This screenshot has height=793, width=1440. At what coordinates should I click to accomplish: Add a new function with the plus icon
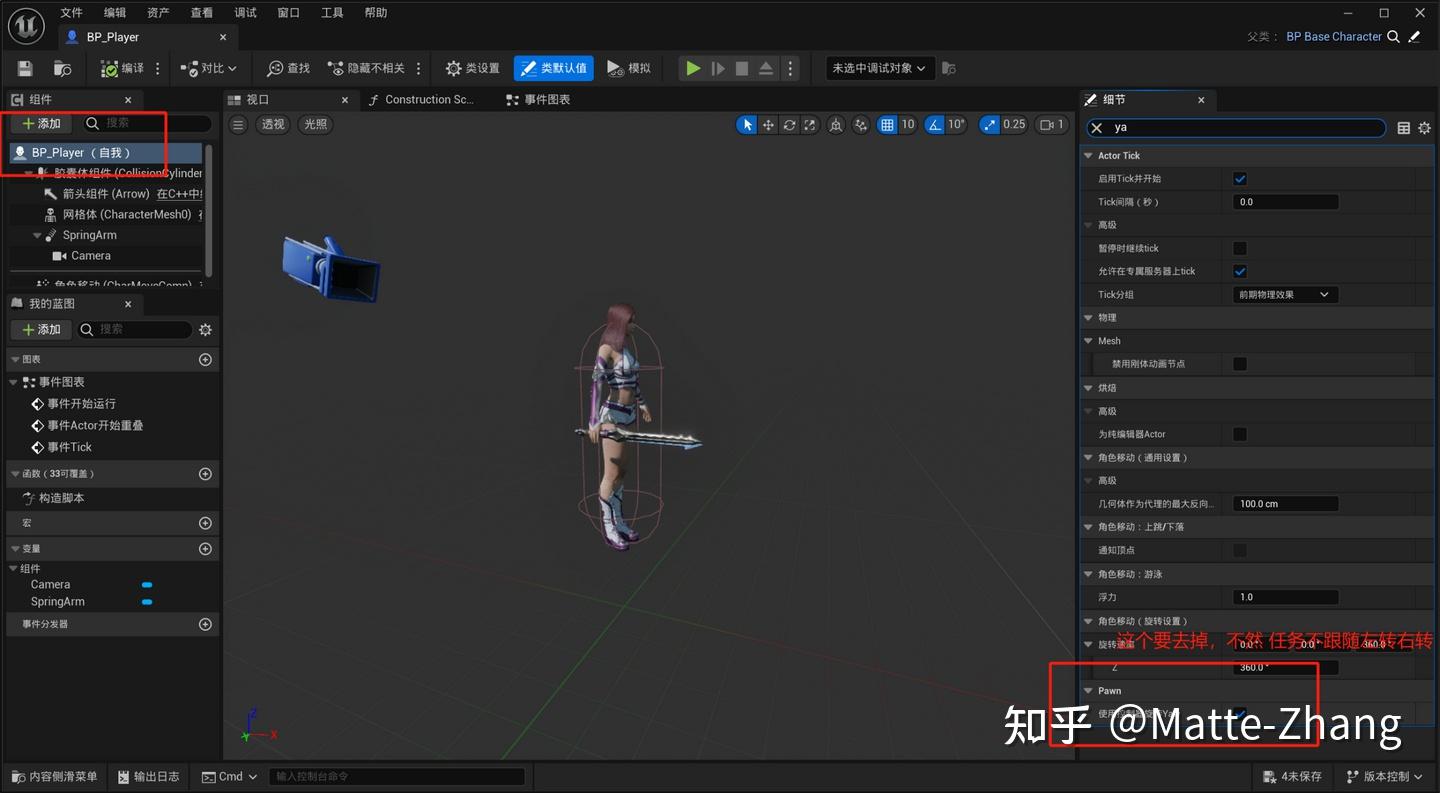[x=206, y=474]
